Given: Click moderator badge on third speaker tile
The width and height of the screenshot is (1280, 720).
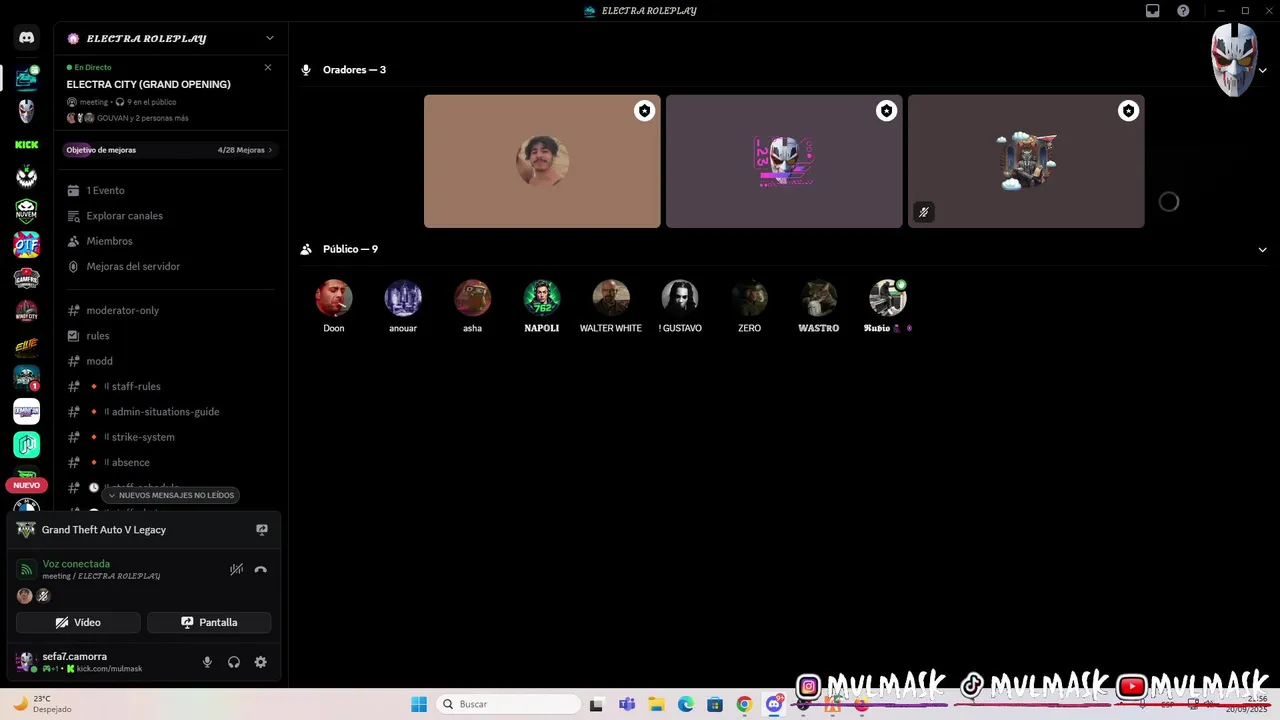Looking at the screenshot, I should coord(1129,111).
